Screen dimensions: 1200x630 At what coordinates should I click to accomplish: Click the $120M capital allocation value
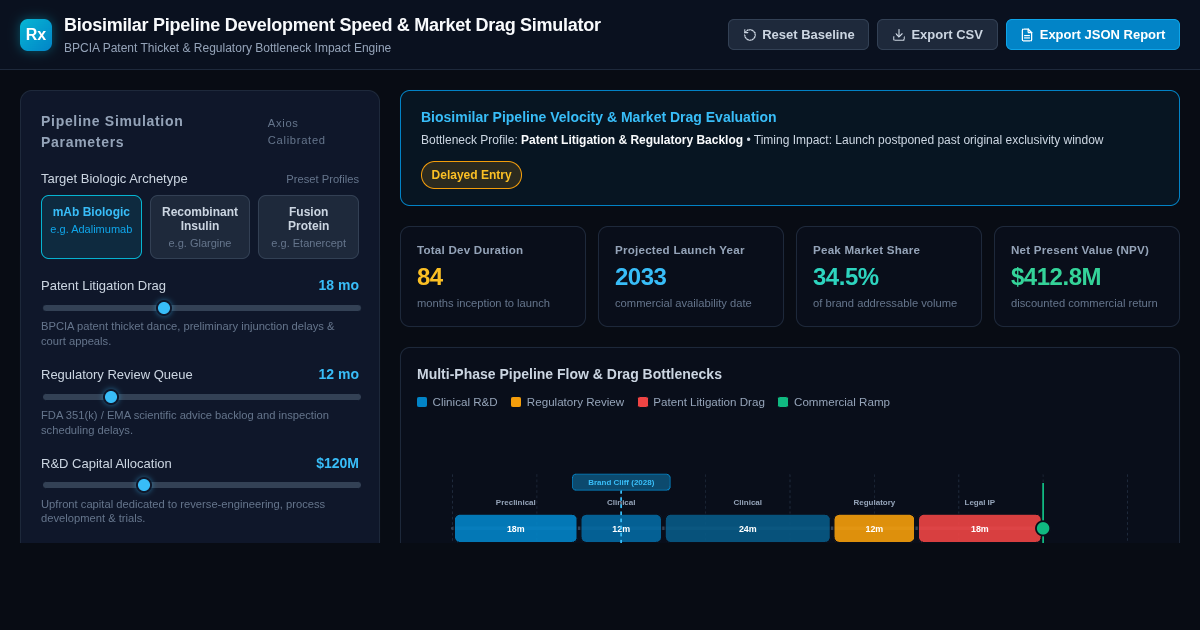tap(338, 463)
